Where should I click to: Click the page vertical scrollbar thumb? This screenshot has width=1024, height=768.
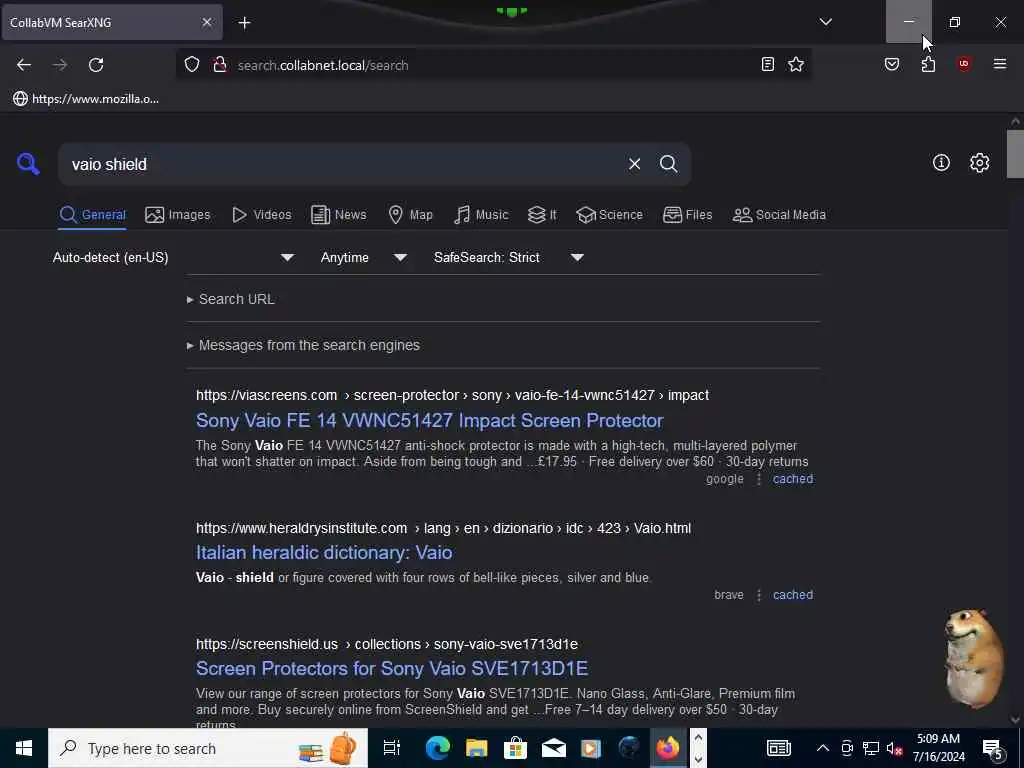(1015, 154)
